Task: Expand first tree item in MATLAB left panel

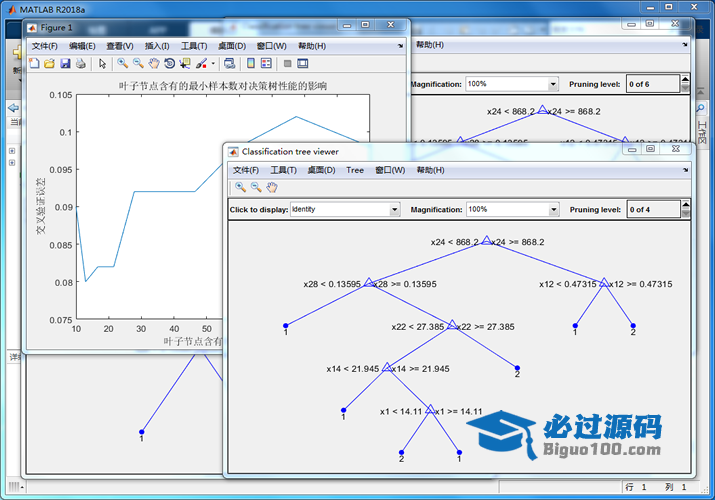Action: (12, 151)
